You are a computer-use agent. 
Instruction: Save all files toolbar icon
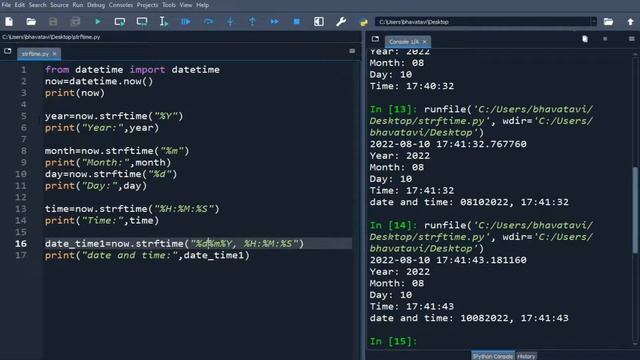coord(75,22)
